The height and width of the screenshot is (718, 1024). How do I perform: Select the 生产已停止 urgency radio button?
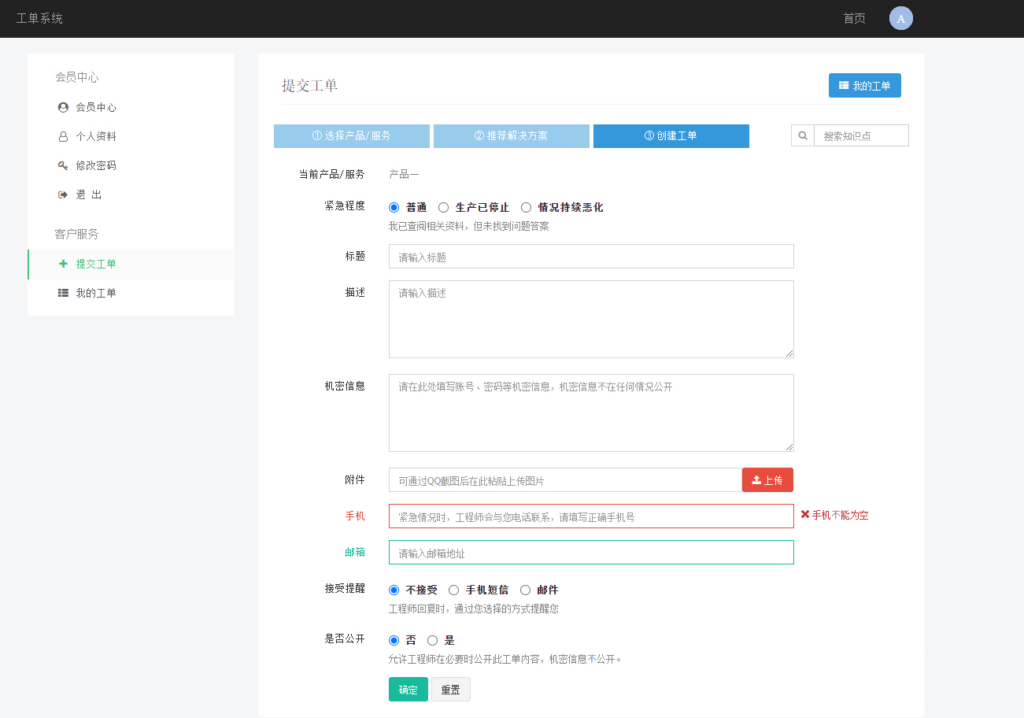(445, 207)
